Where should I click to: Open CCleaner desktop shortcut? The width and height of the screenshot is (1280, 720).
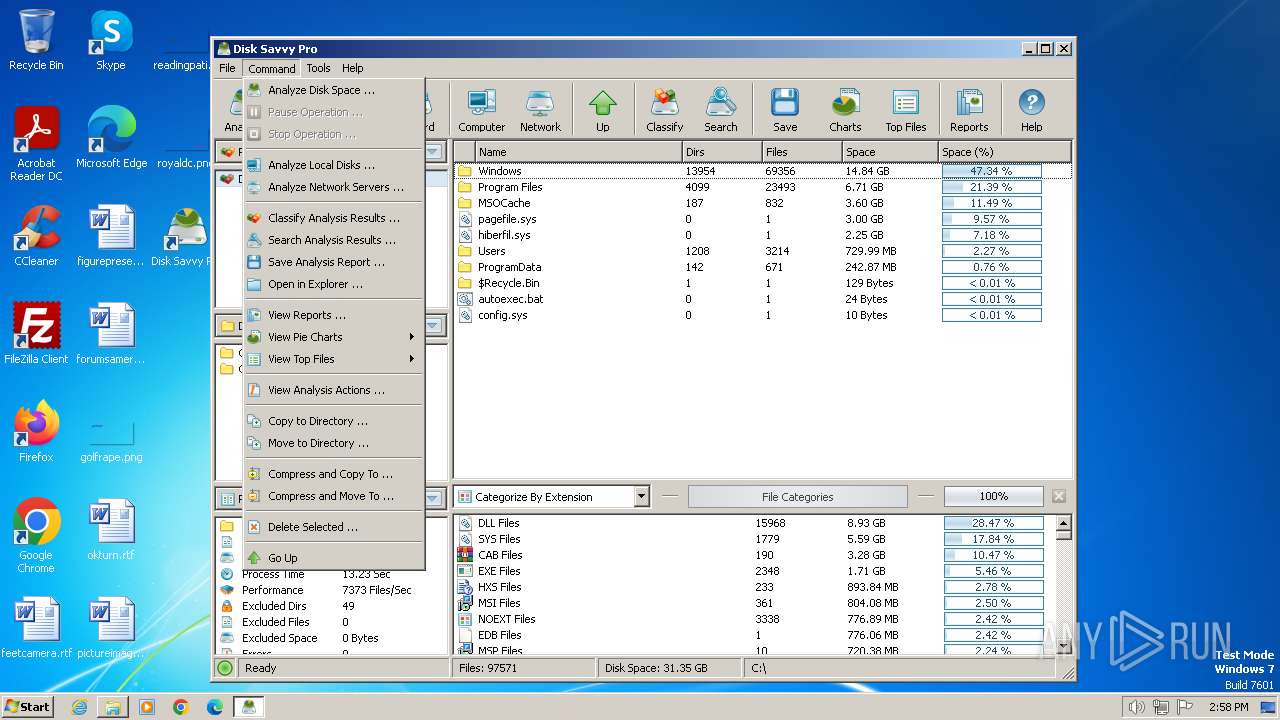pos(36,236)
